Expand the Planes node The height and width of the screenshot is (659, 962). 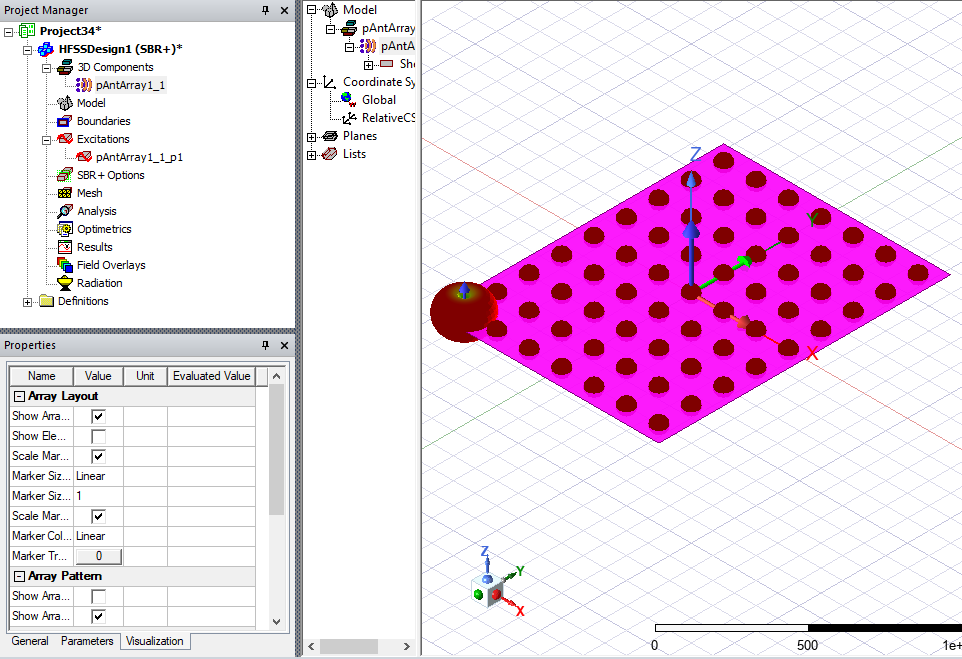click(310, 135)
